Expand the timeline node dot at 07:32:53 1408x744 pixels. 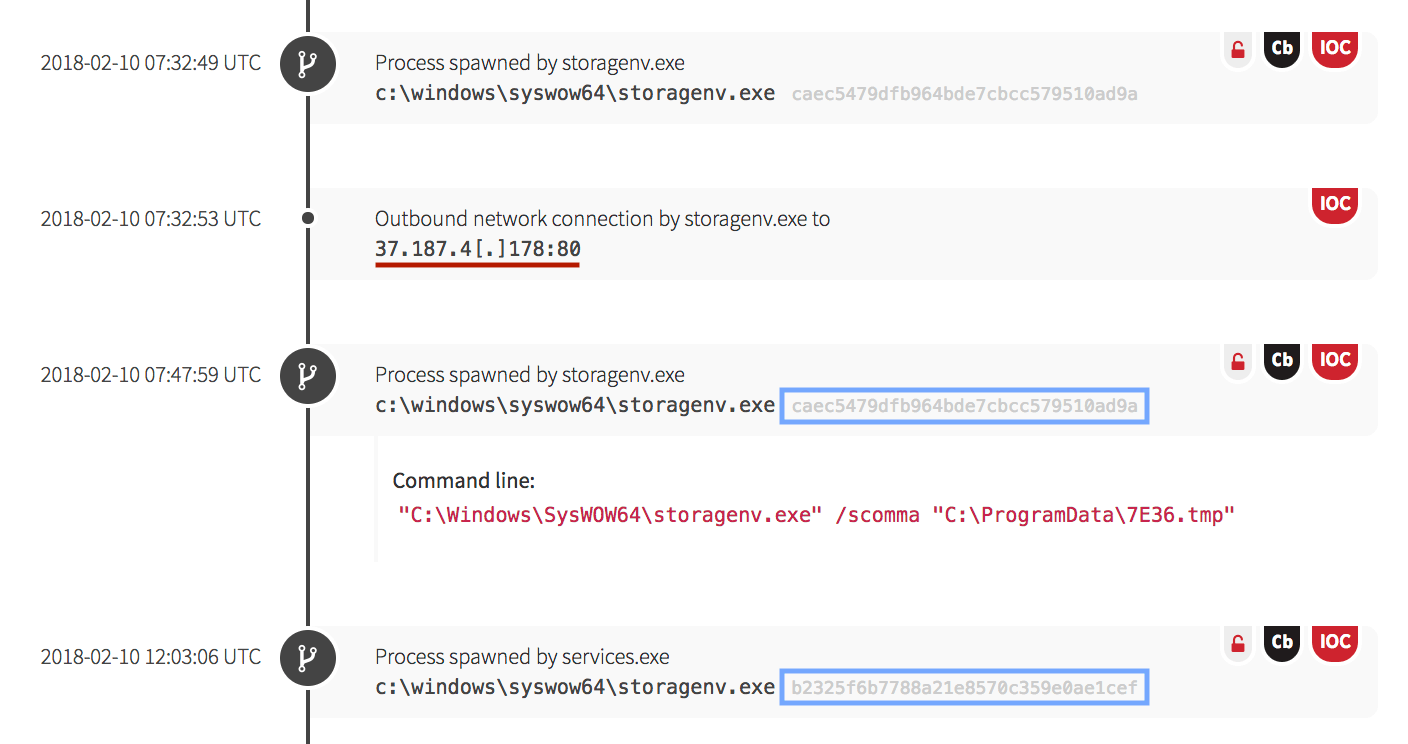point(308,217)
